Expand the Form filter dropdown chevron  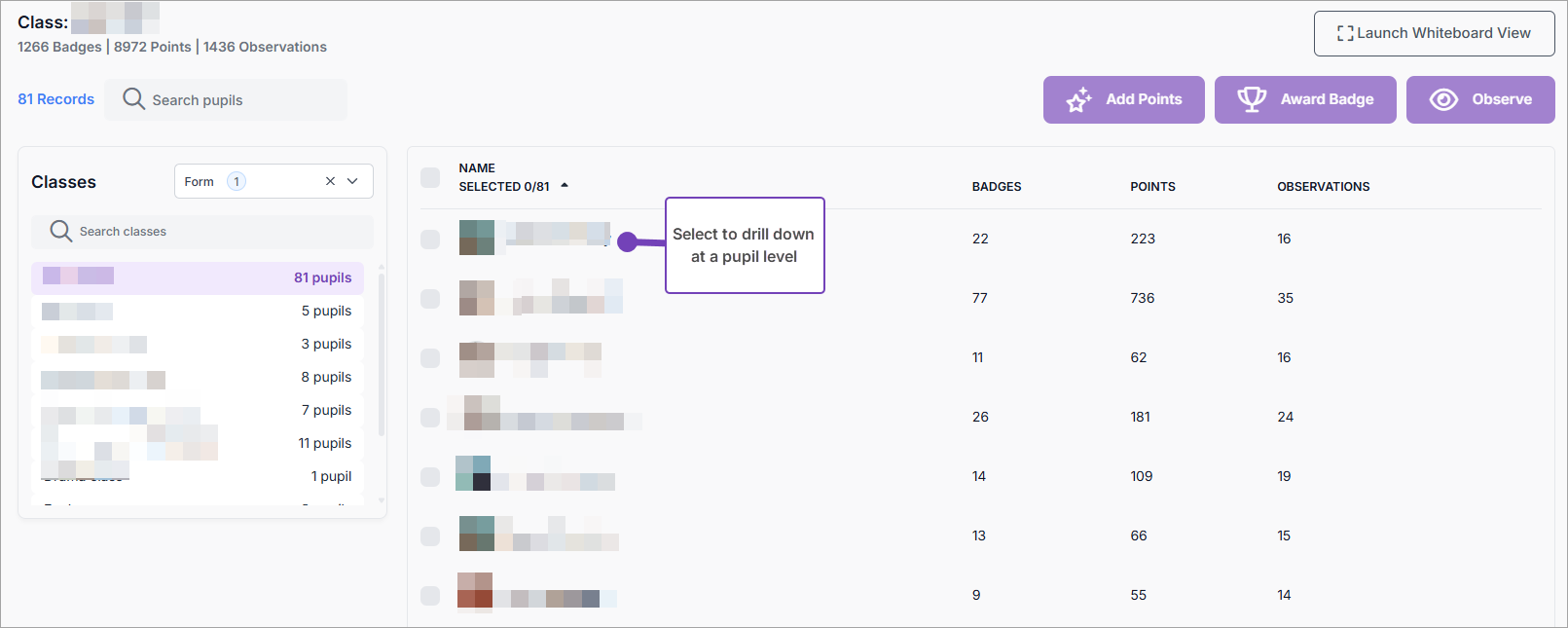click(353, 181)
